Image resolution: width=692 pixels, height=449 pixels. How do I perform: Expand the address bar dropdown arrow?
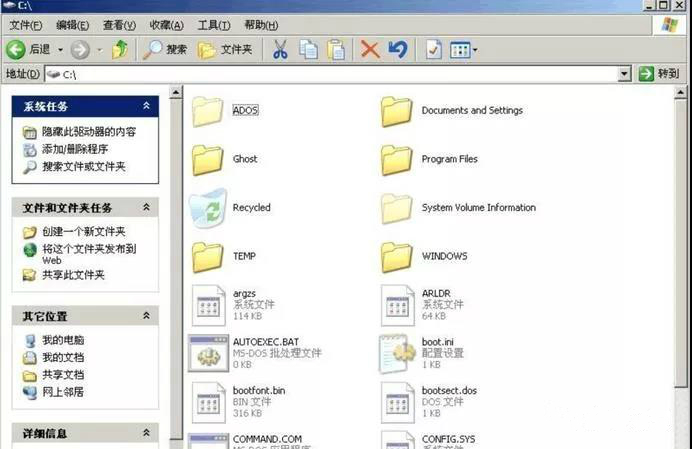coord(624,74)
